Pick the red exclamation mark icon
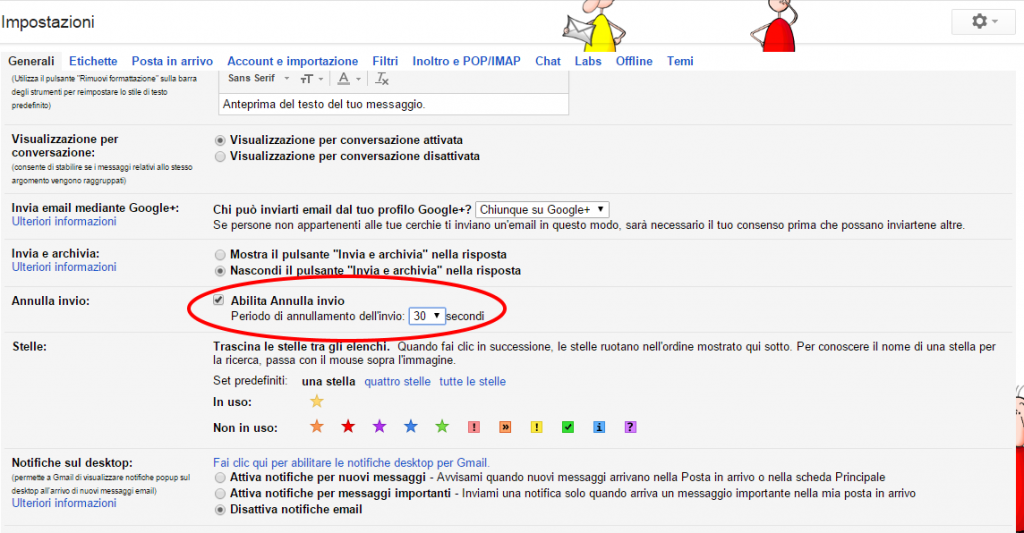The image size is (1024, 533). (x=474, y=427)
